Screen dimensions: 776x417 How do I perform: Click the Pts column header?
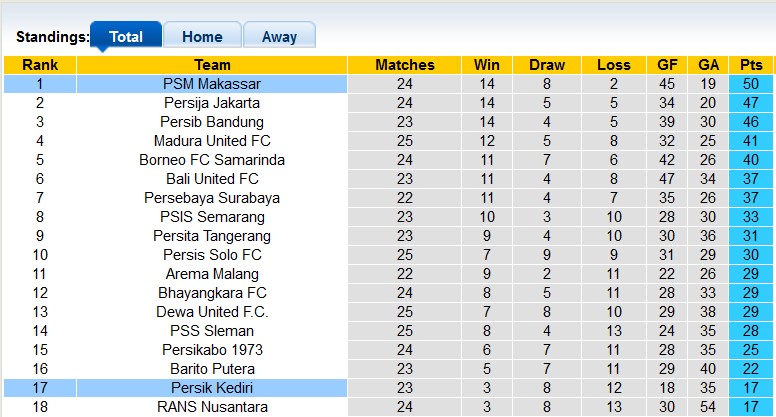click(750, 65)
